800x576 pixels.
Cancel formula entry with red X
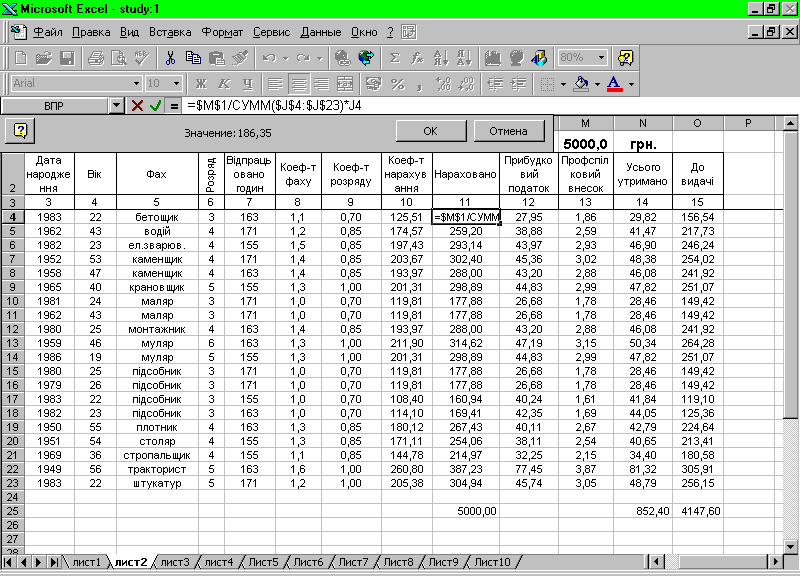coord(137,106)
